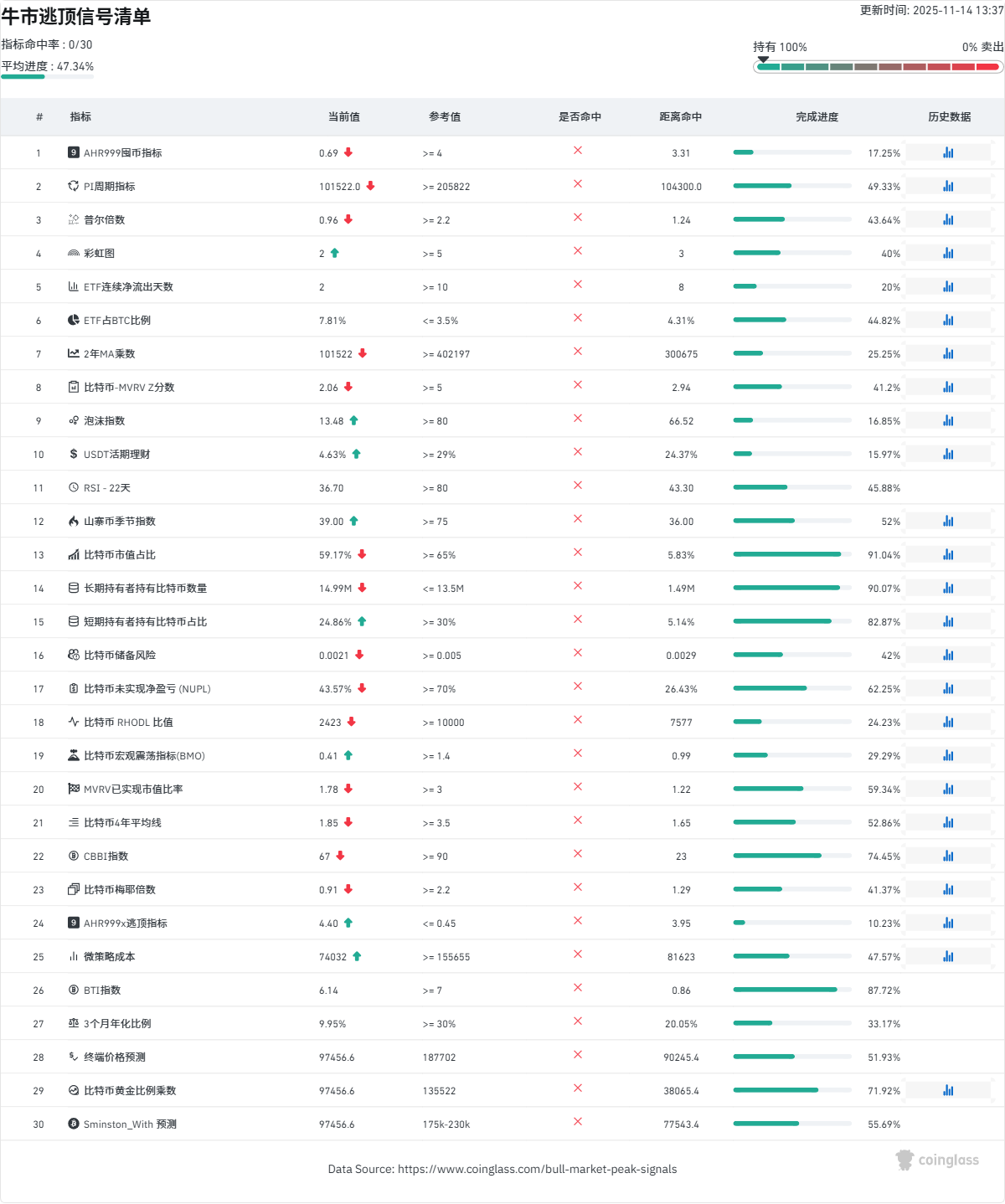Click the flame icon beside 山寨币季节指数
This screenshot has width=1005, height=1204.
click(x=74, y=521)
